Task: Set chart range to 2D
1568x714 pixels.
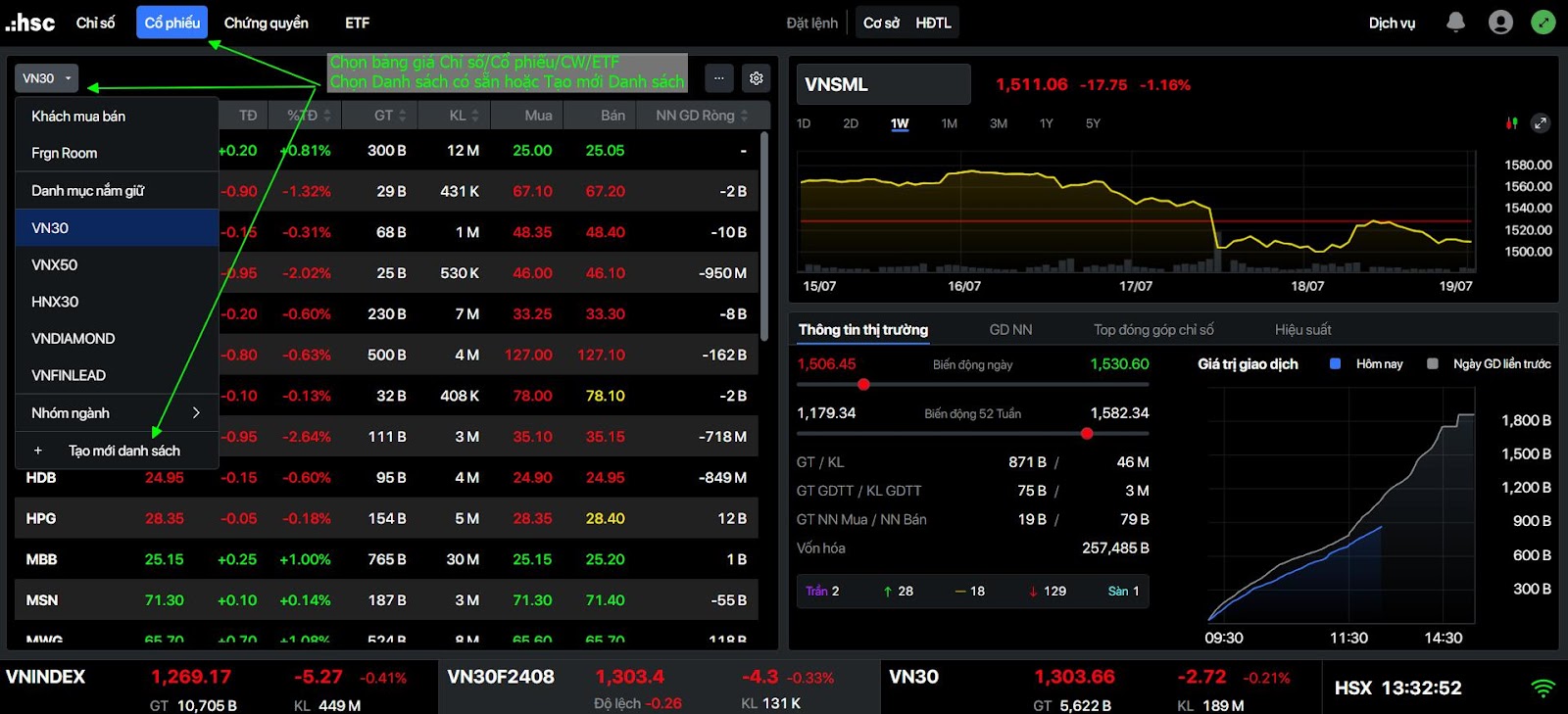Action: pyautogui.click(x=851, y=123)
